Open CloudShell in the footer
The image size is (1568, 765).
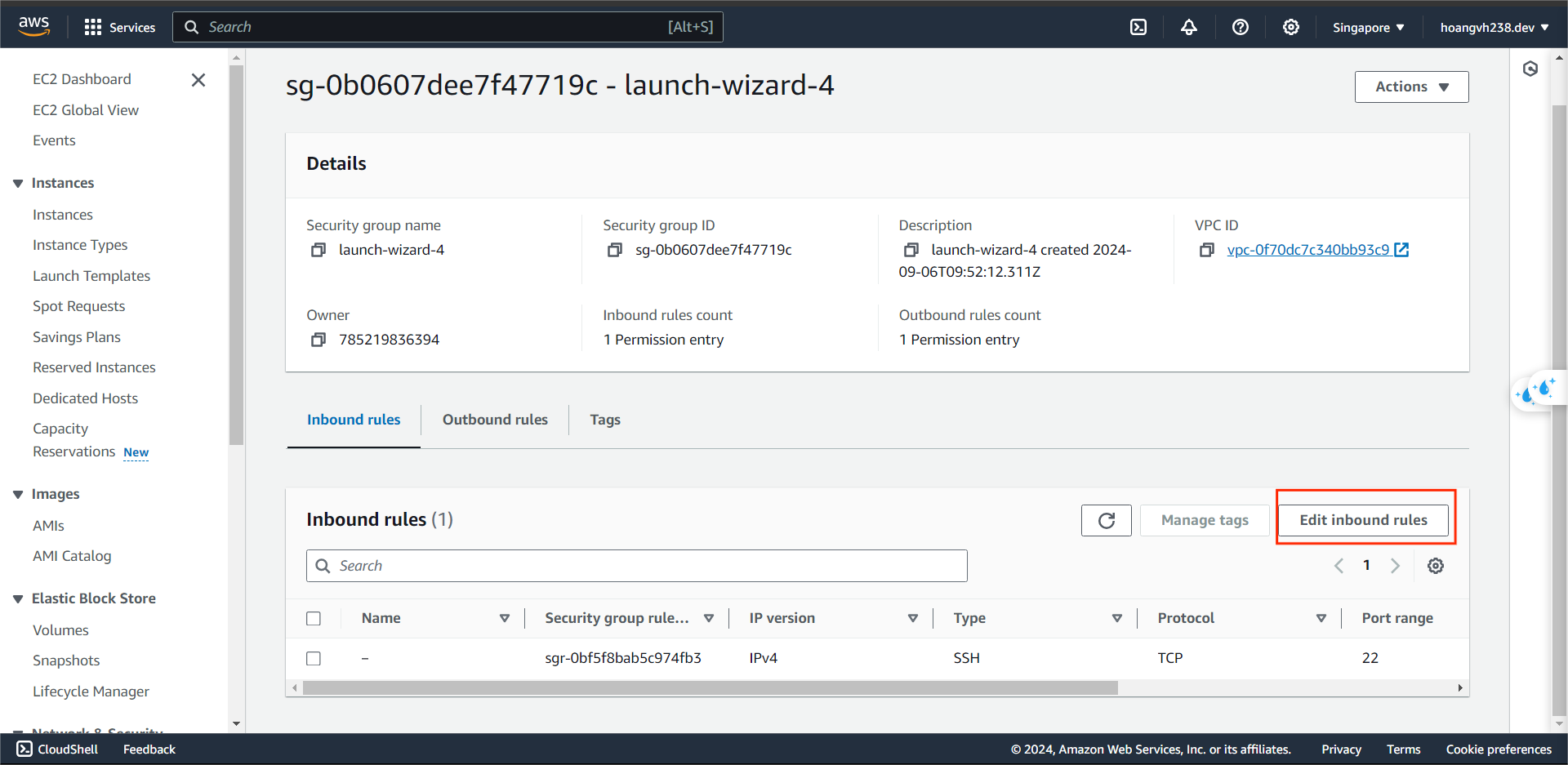click(57, 749)
